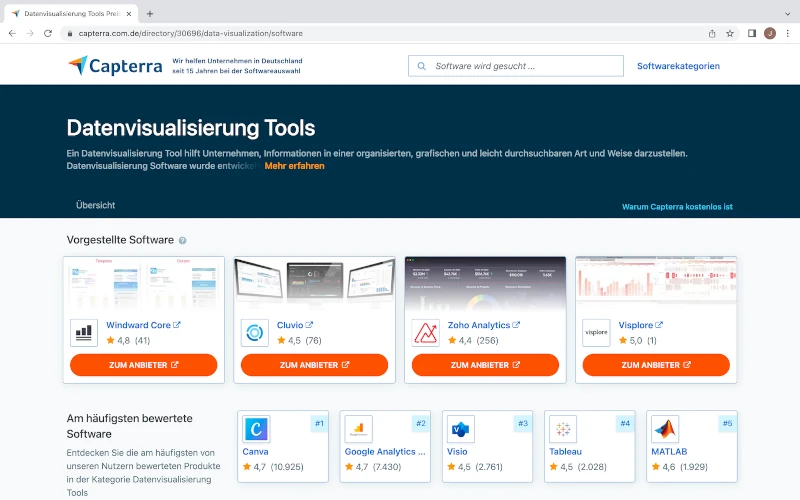800x500 pixels.
Task: Open the Cluvio product link
Action: [294, 325]
